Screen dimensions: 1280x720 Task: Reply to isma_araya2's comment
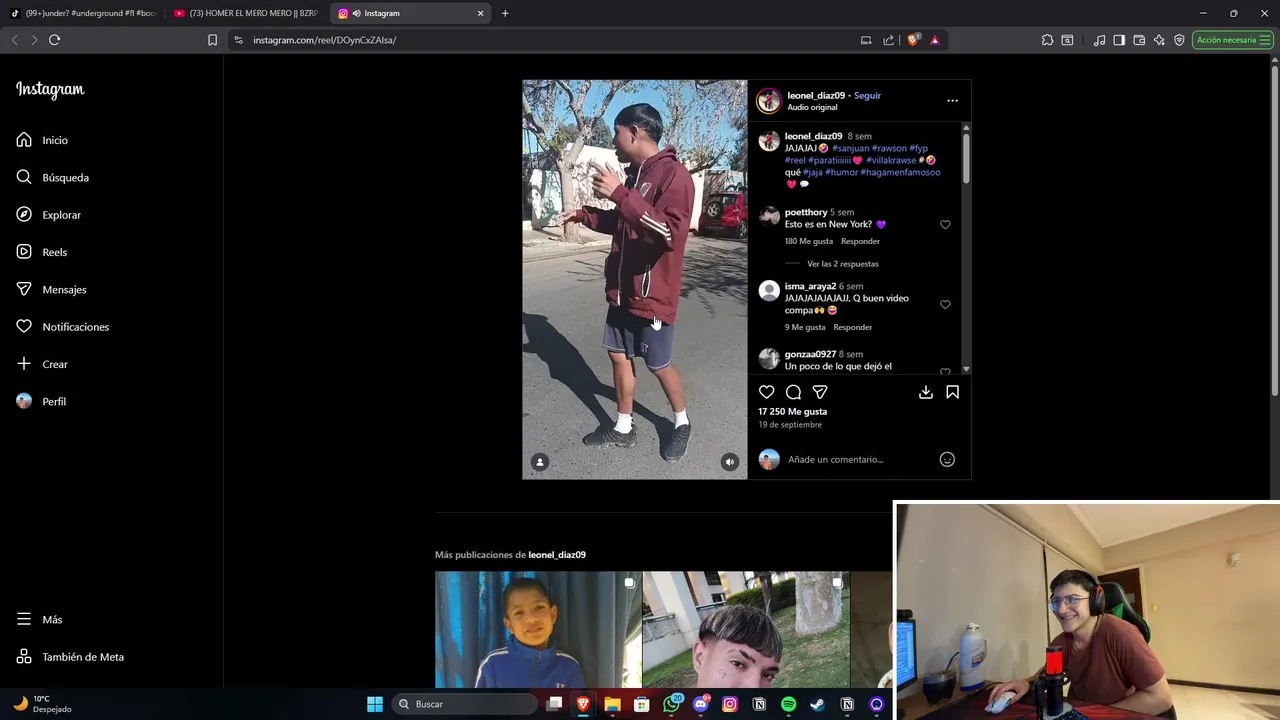[x=852, y=327]
